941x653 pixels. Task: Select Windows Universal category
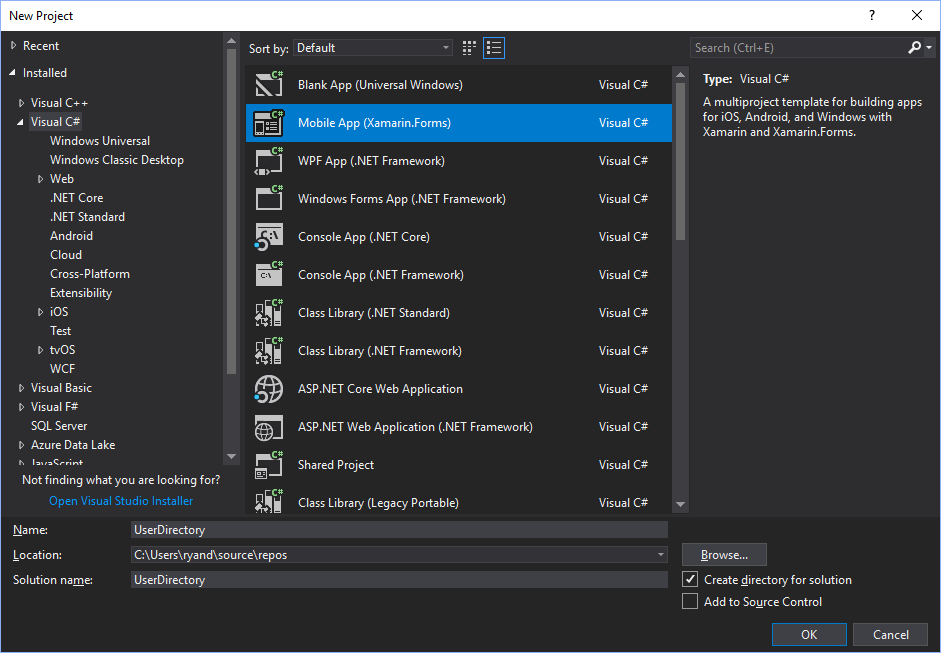pos(100,140)
